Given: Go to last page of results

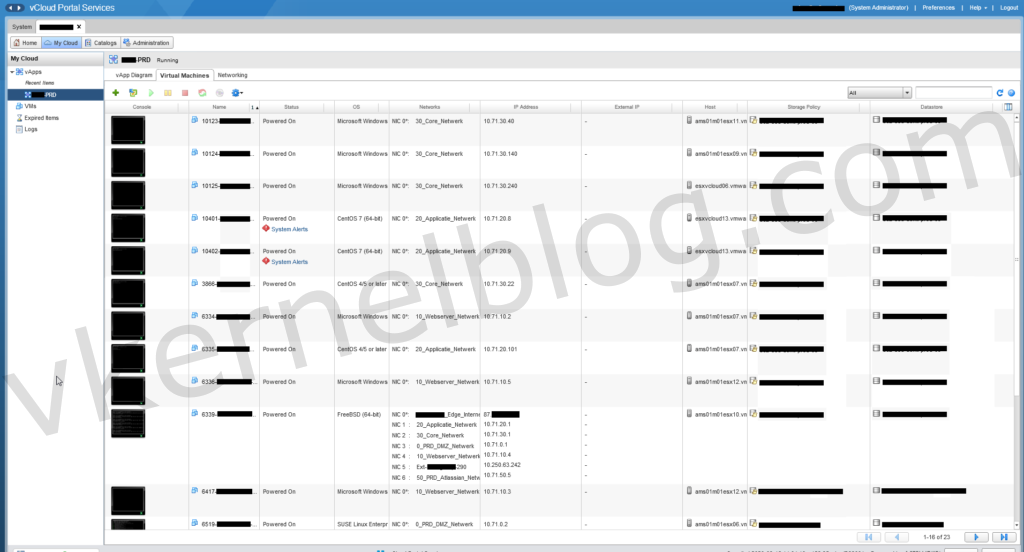Looking at the screenshot, I should [x=1004, y=537].
